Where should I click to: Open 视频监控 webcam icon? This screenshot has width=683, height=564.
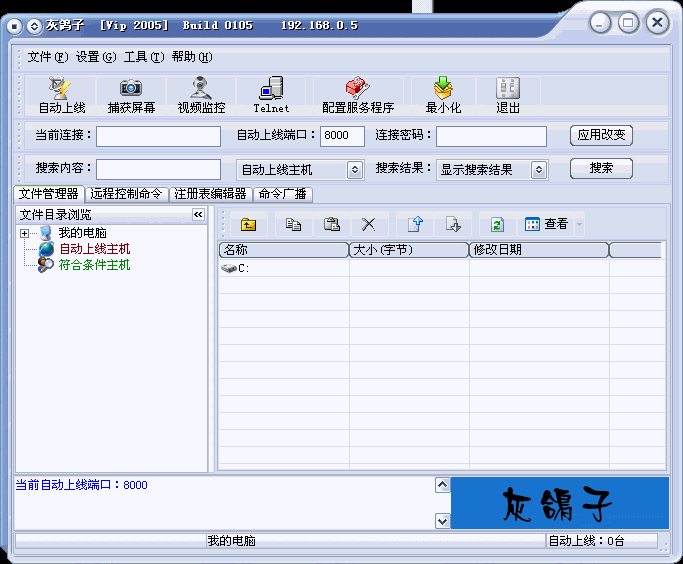pyautogui.click(x=201, y=89)
